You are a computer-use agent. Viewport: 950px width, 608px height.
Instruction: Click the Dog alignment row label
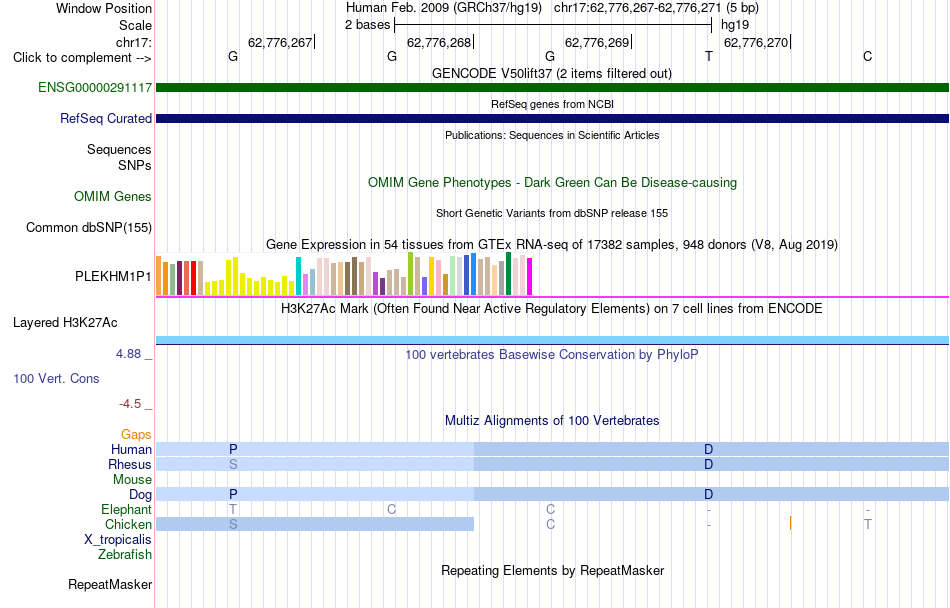coord(140,494)
